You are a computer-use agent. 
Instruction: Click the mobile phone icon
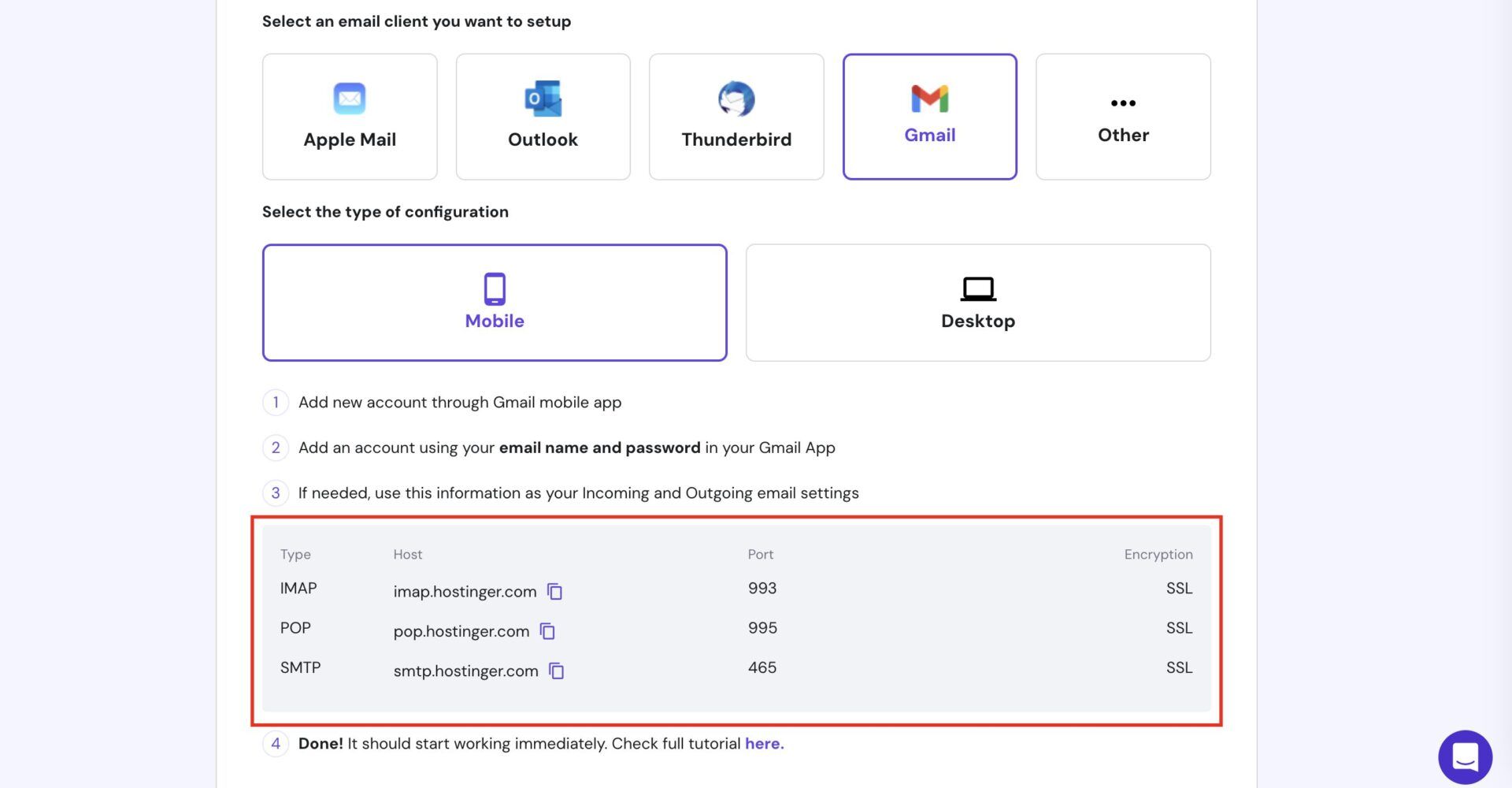click(x=495, y=289)
